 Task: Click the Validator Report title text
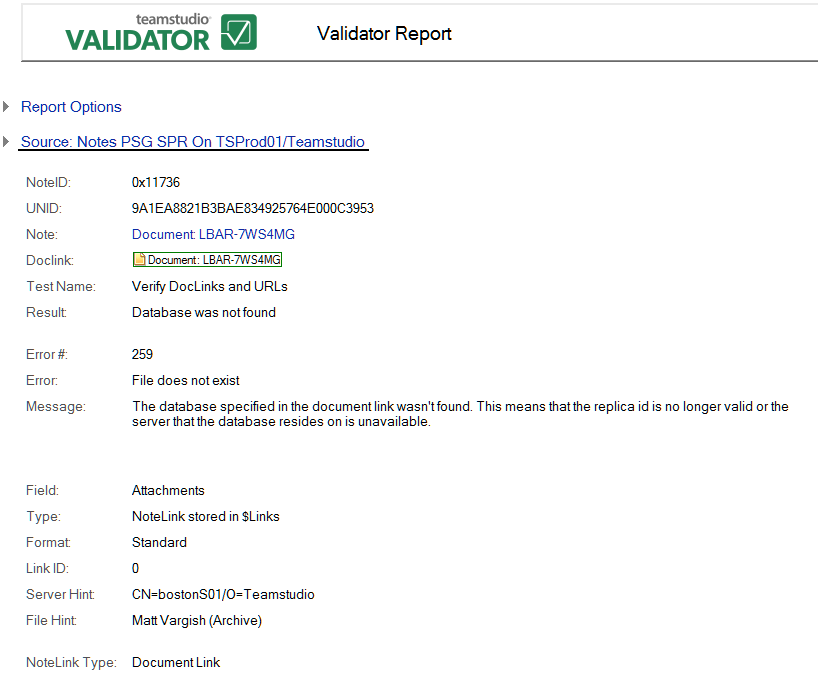click(x=384, y=34)
